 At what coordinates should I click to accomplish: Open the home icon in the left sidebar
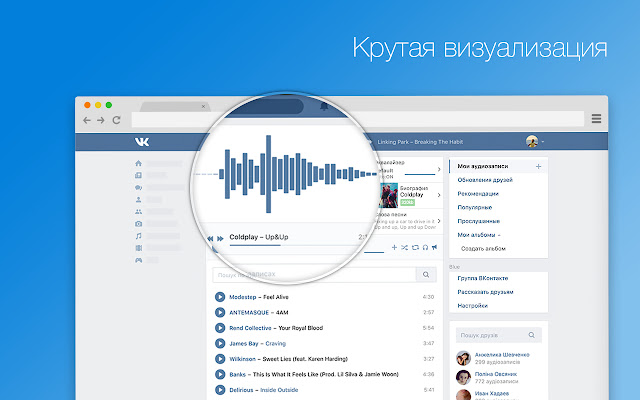point(138,162)
